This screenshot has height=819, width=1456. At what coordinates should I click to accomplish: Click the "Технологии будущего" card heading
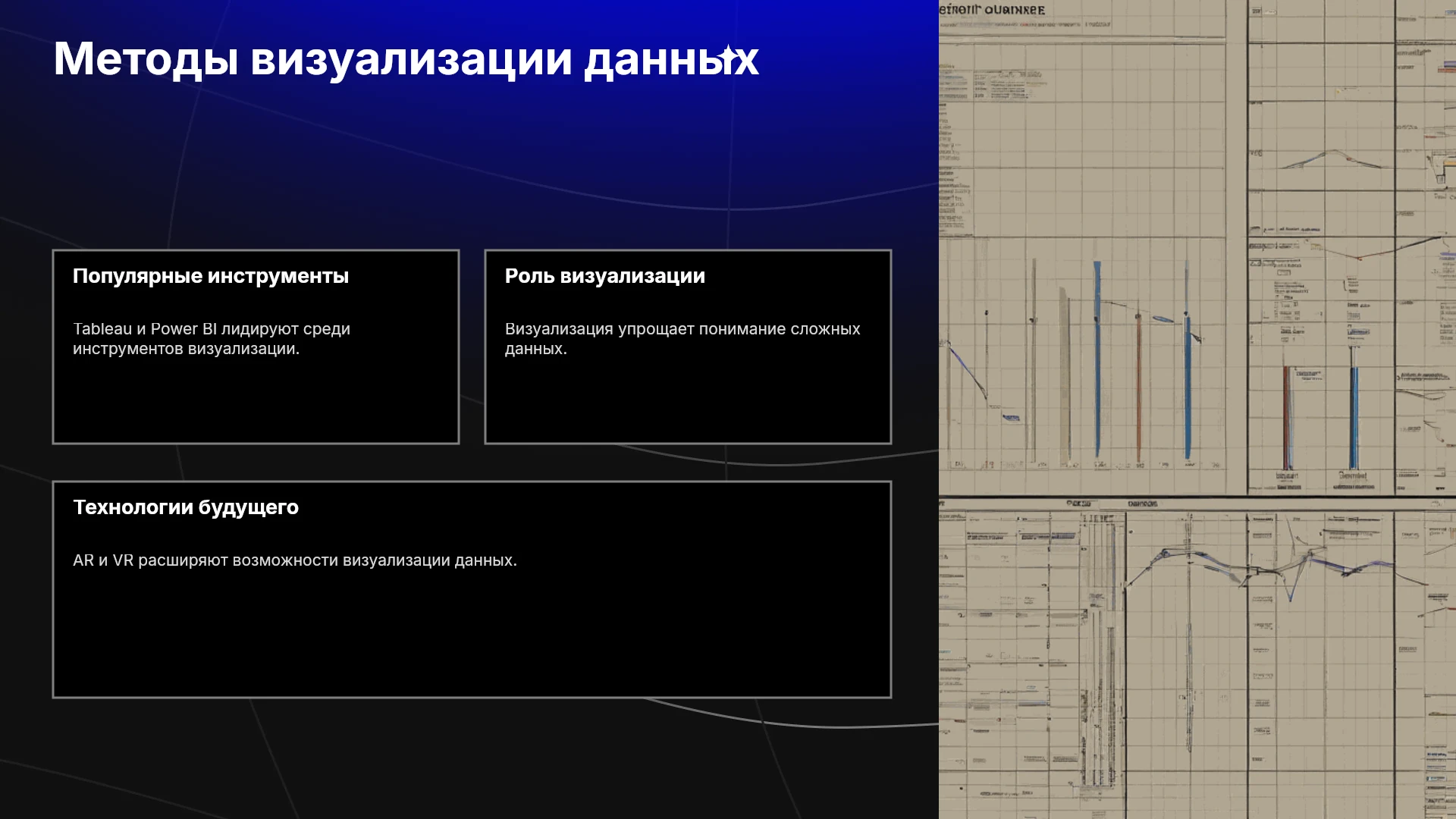[186, 507]
